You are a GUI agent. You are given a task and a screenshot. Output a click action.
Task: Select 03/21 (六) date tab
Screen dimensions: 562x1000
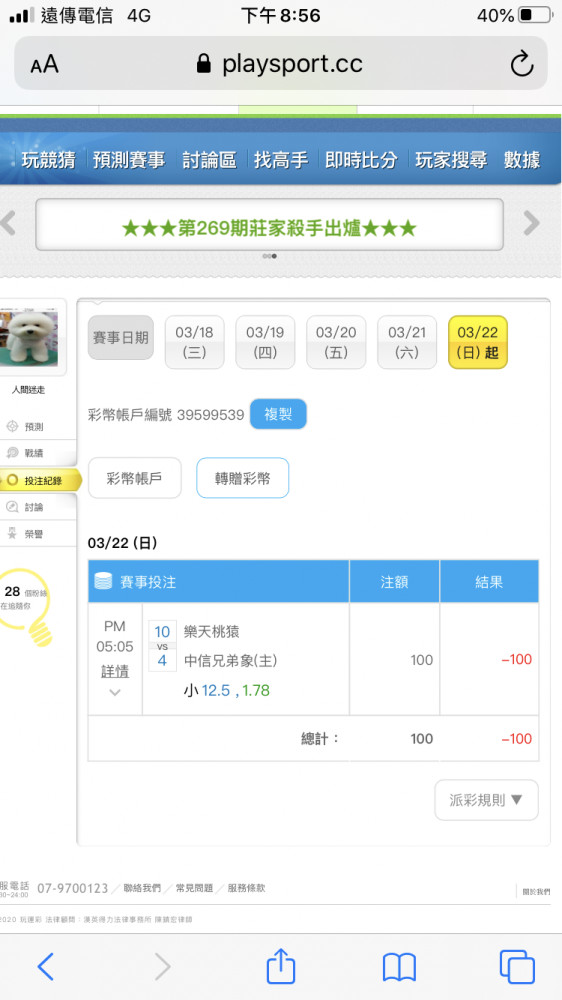click(x=407, y=342)
